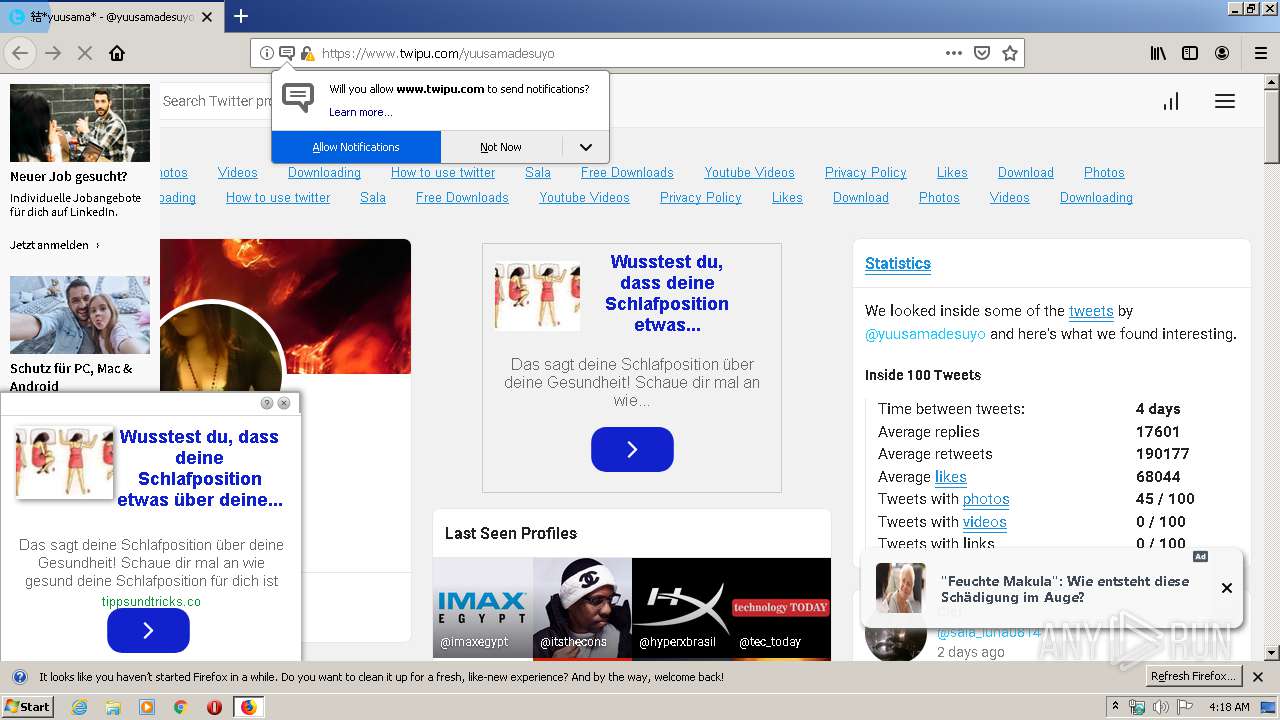Allow Notifications for www.twipu.com
The image size is (1280, 720).
tap(356, 147)
